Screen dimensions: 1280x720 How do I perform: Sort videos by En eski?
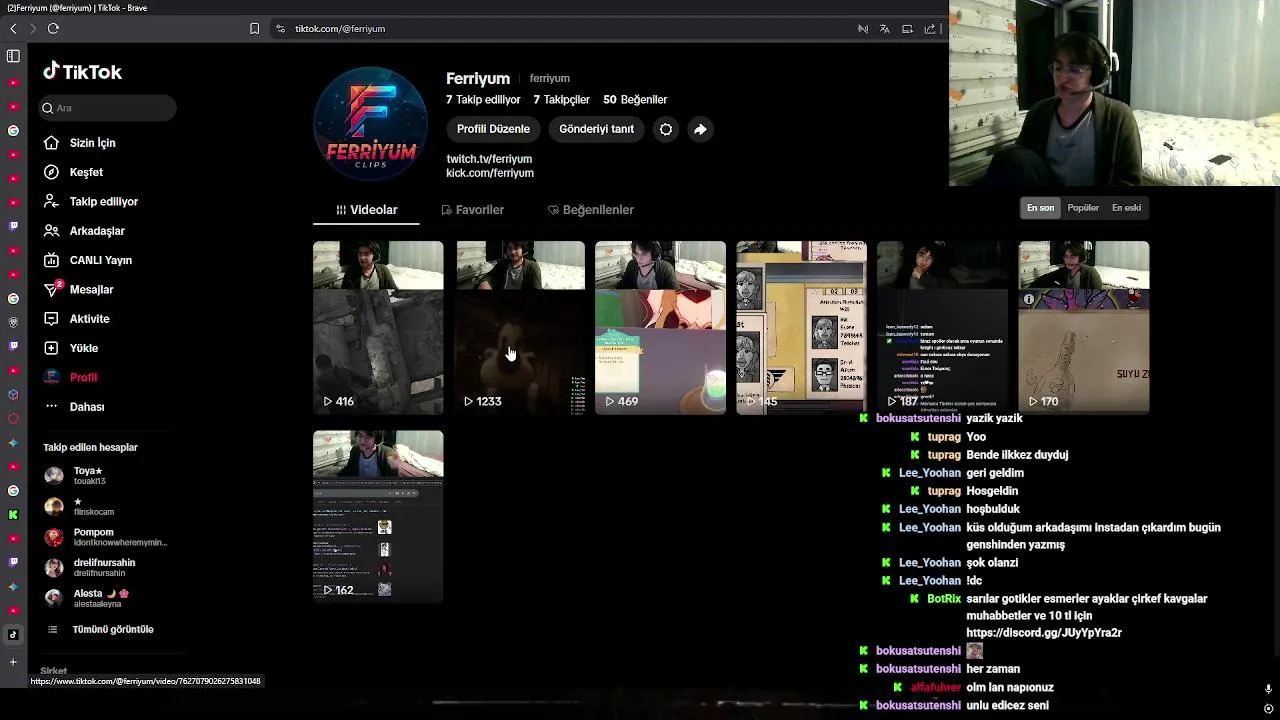(1126, 208)
